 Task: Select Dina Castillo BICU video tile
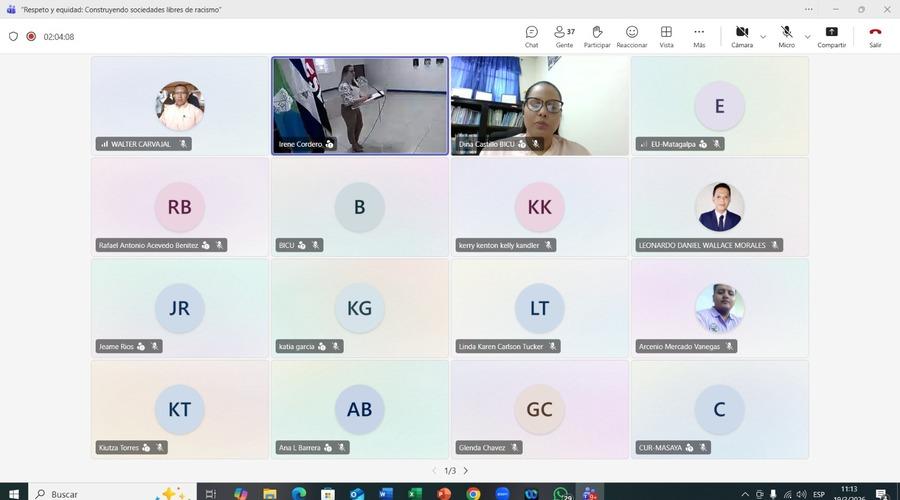point(540,105)
